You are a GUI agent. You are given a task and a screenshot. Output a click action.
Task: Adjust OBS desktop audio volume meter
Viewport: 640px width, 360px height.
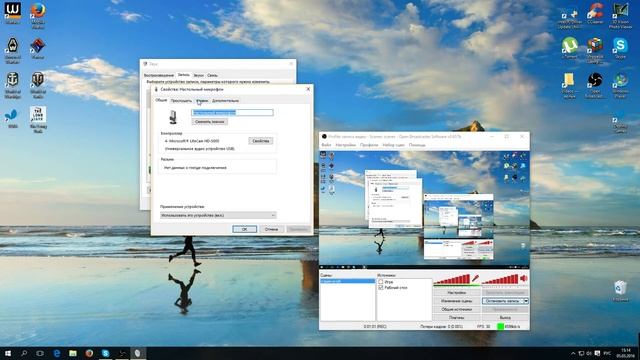500,279
